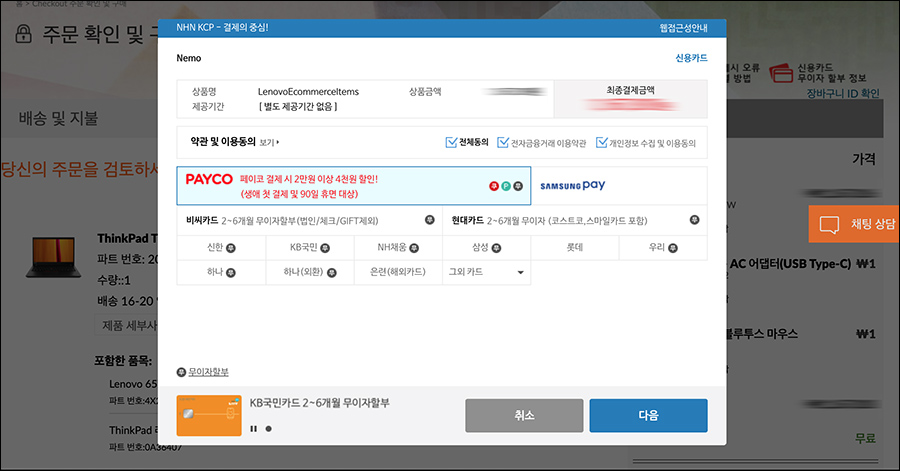Open 장바구니 ID 확인 link in background page

click(843, 93)
